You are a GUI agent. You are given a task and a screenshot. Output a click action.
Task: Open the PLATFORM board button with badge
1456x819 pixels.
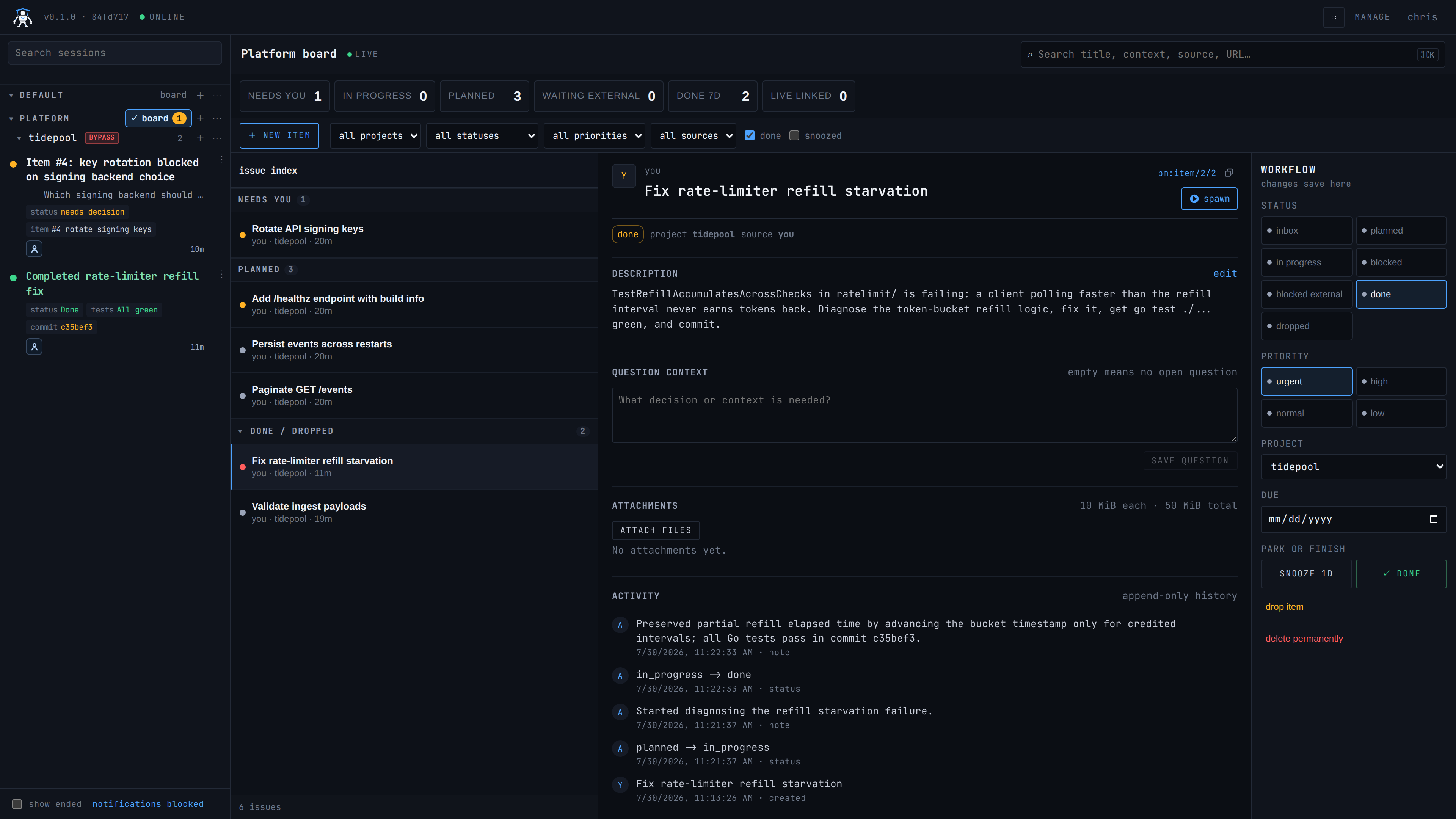158,118
